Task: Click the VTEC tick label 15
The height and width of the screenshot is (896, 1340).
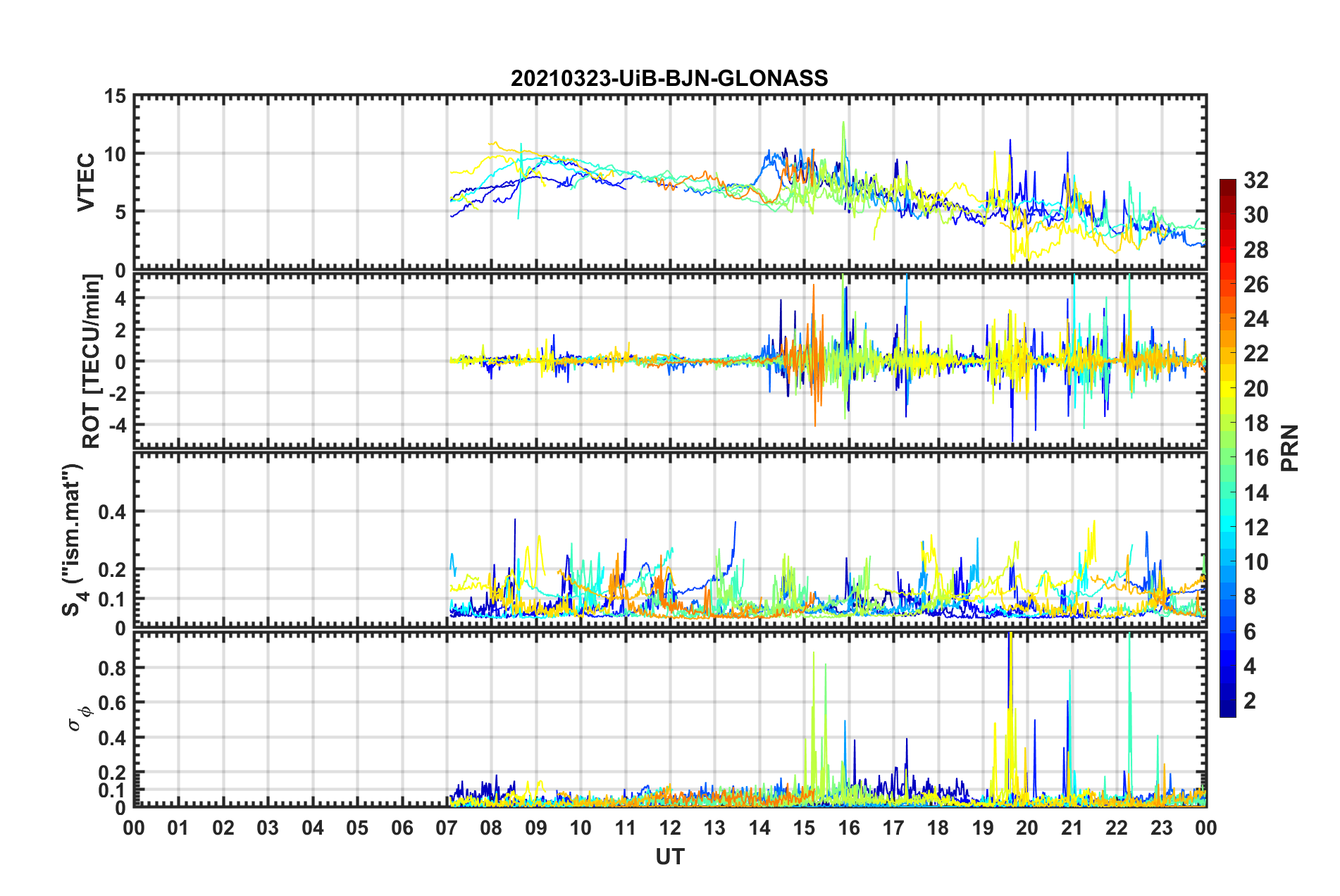Action: point(115,97)
